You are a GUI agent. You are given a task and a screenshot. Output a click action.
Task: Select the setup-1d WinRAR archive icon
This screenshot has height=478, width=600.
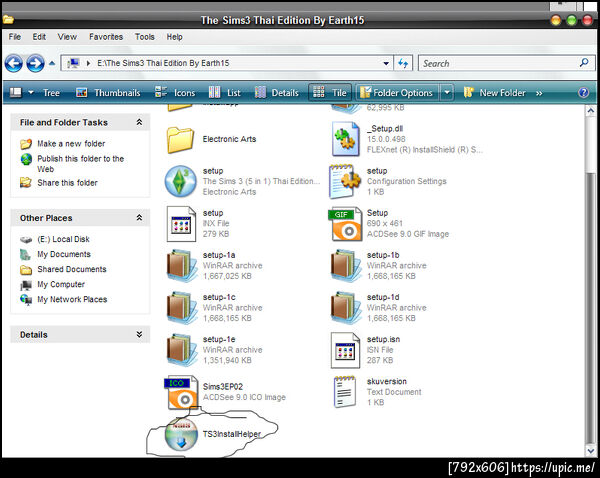[345, 308]
